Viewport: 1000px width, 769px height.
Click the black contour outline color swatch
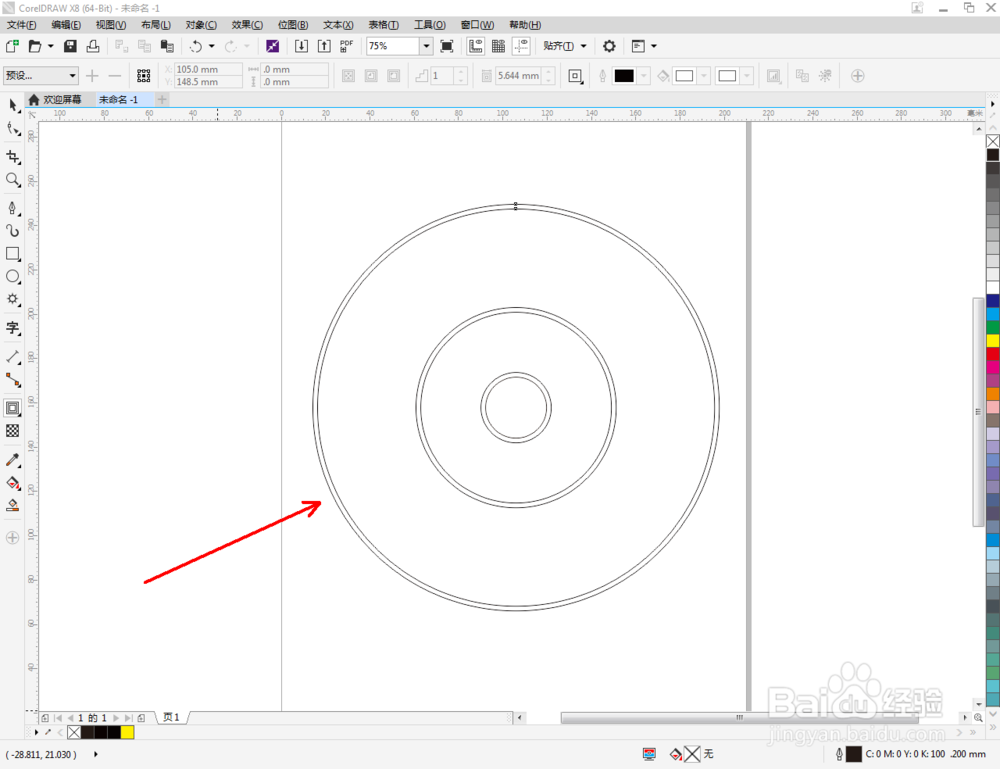click(x=624, y=76)
